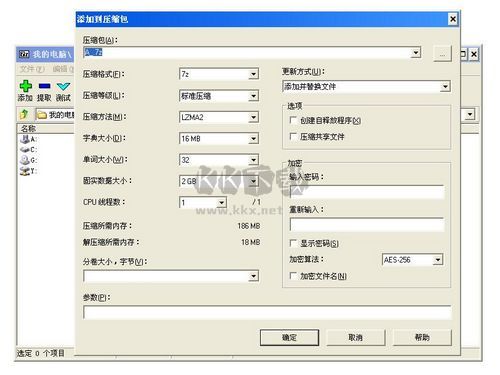500x375 pixels.
Task: Select drive A: in file list
Action: (28, 139)
